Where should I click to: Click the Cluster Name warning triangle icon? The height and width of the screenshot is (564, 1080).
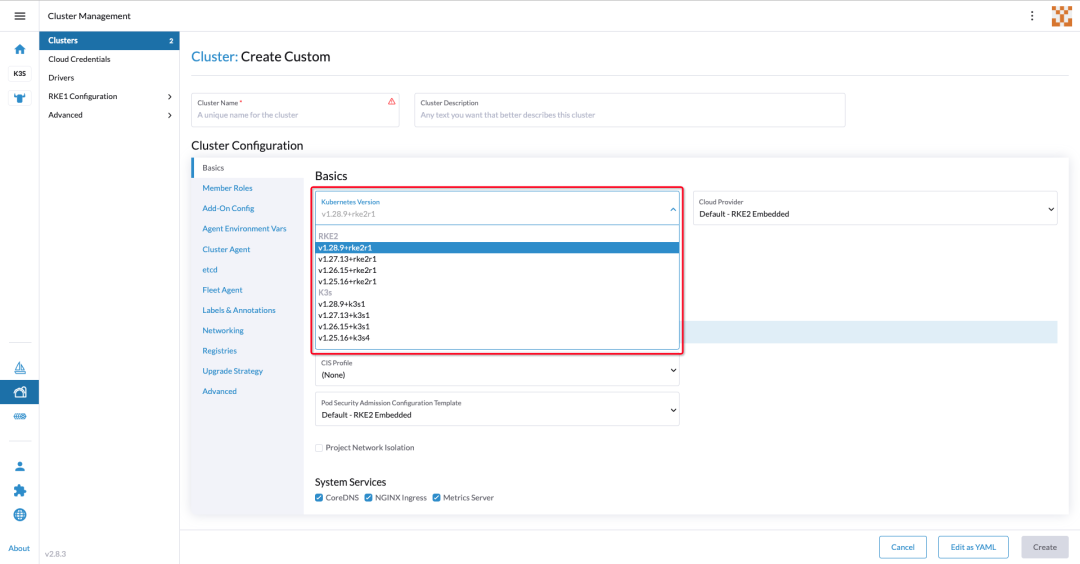(391, 101)
